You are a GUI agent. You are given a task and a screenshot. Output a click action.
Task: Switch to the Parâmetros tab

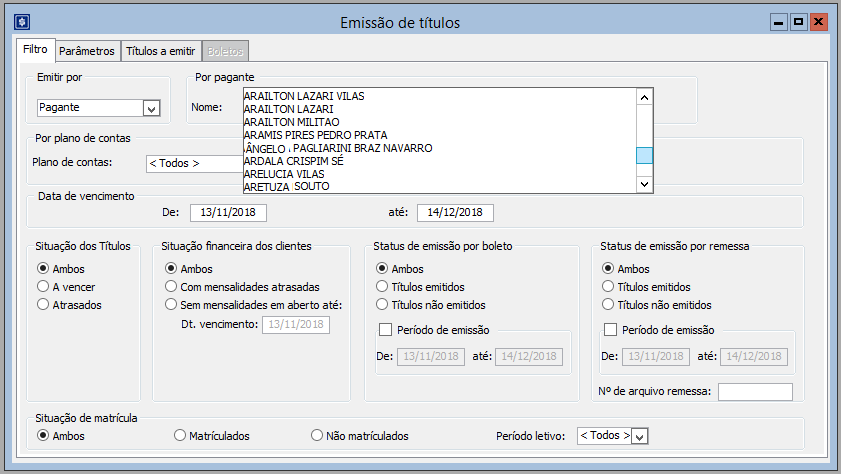coord(86,51)
